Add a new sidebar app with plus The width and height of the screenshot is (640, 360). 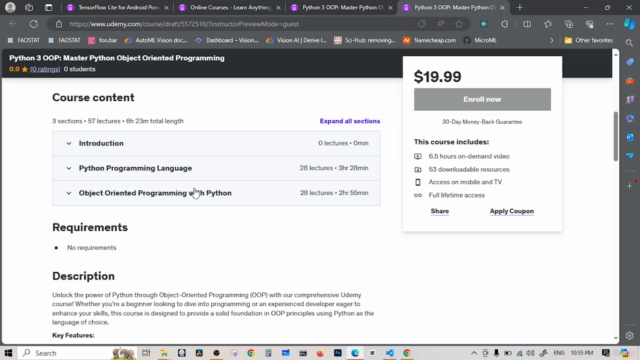pyautogui.click(x=629, y=186)
